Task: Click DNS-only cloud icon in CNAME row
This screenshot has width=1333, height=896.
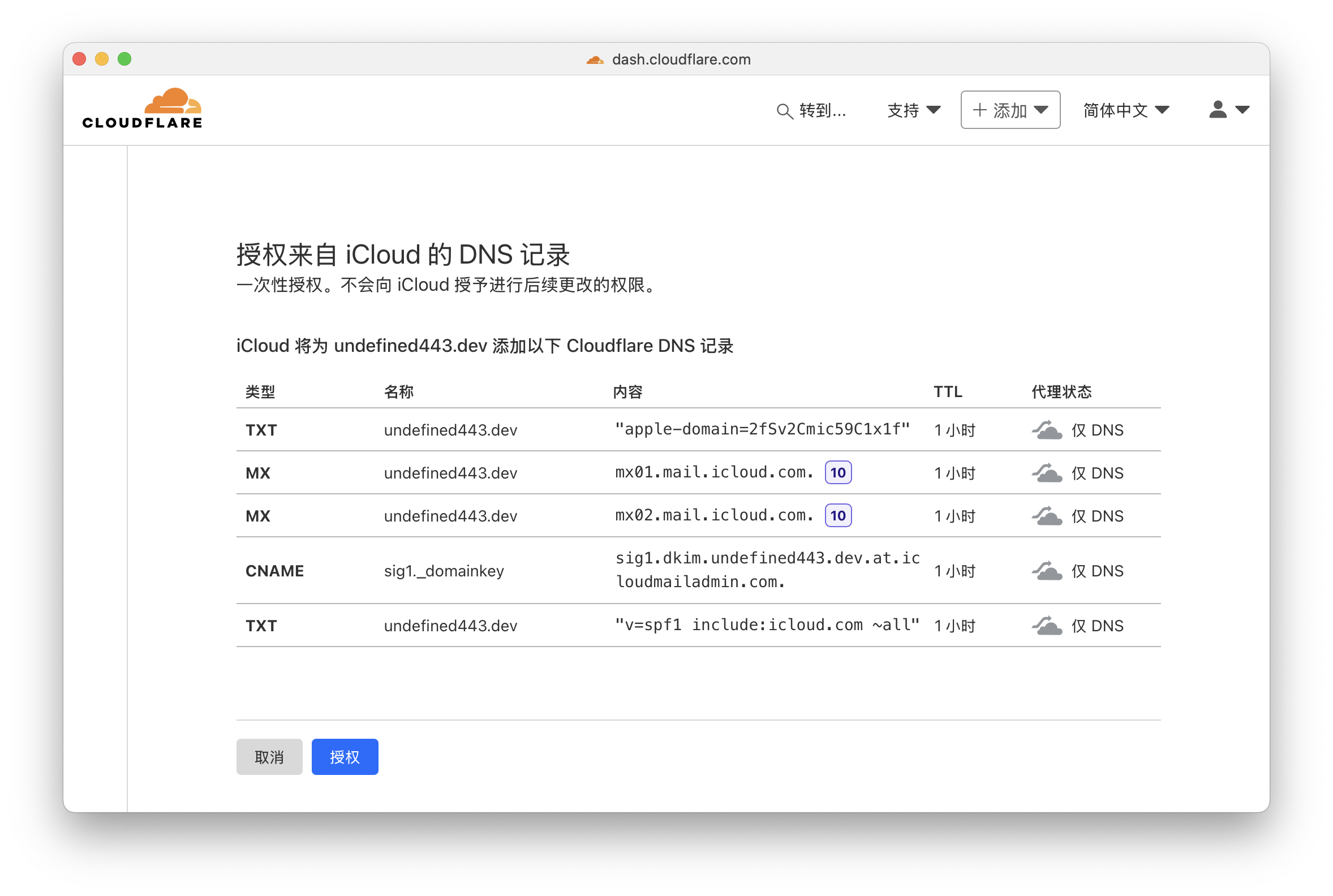Action: (x=1047, y=571)
